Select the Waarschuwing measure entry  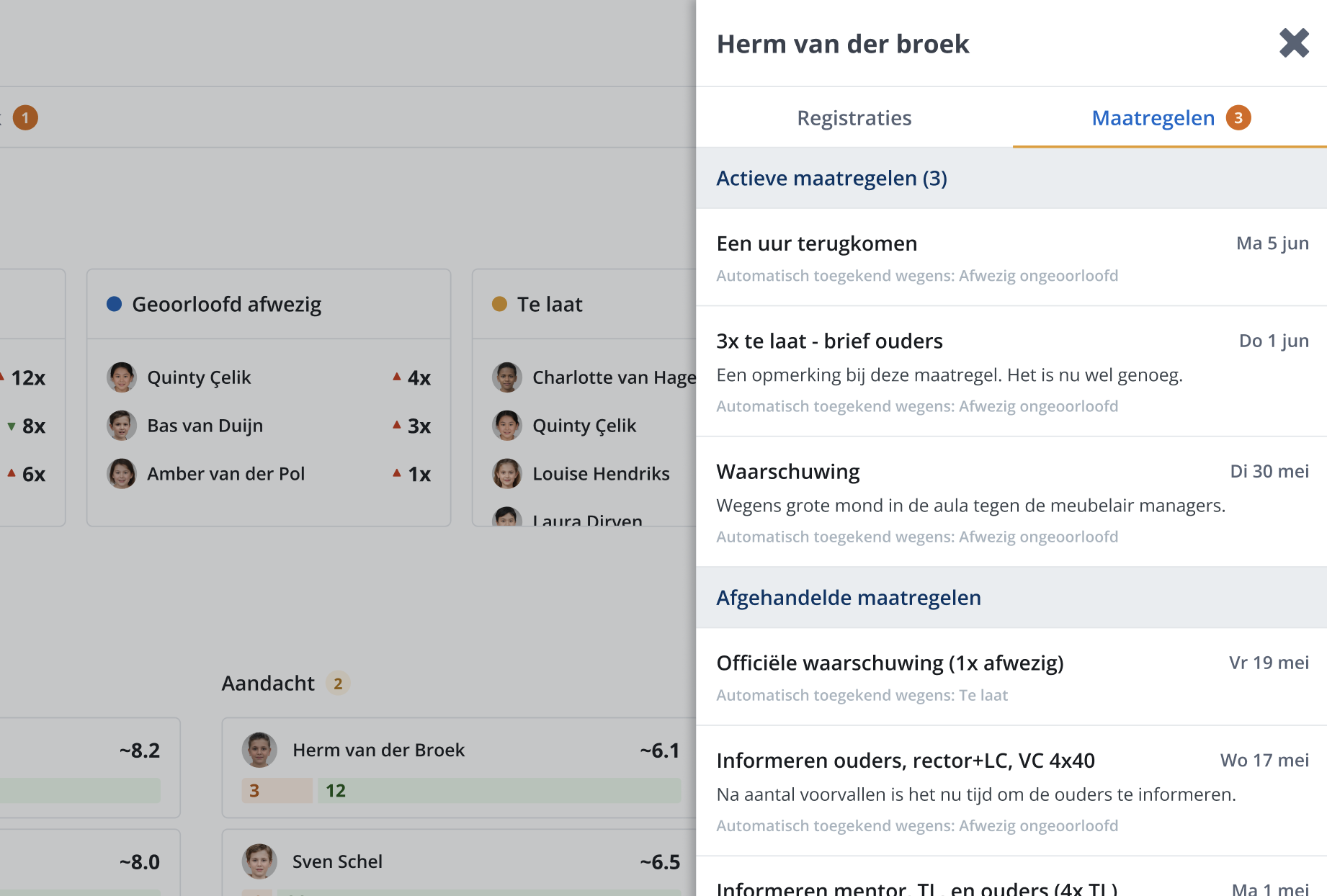click(1011, 502)
